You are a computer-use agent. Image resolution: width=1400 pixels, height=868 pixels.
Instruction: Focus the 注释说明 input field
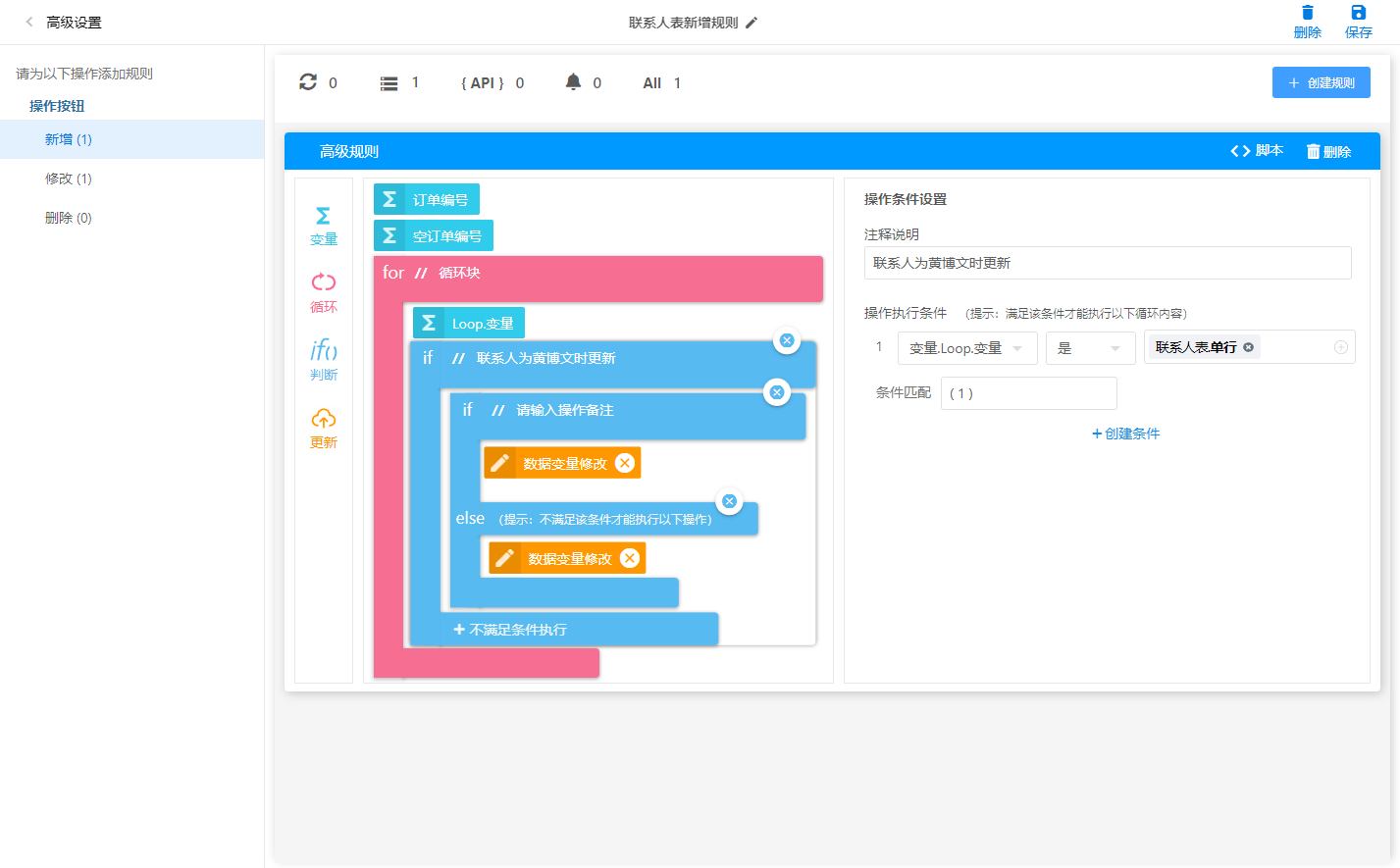[x=1108, y=263]
